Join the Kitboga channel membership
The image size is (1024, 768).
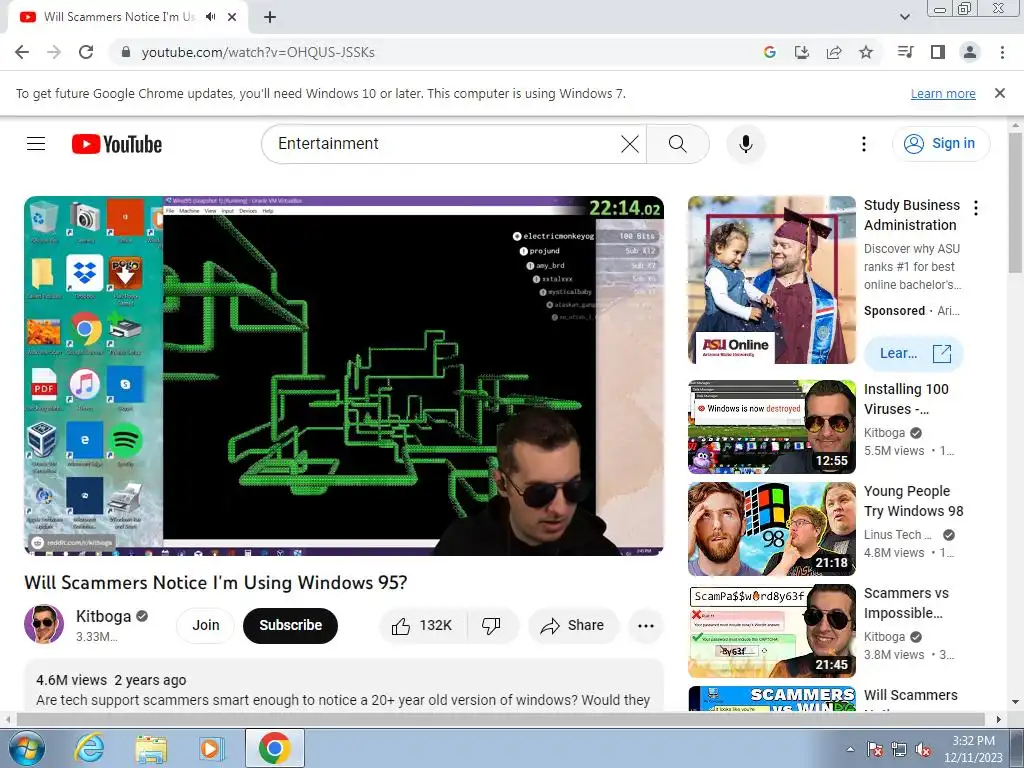(206, 625)
